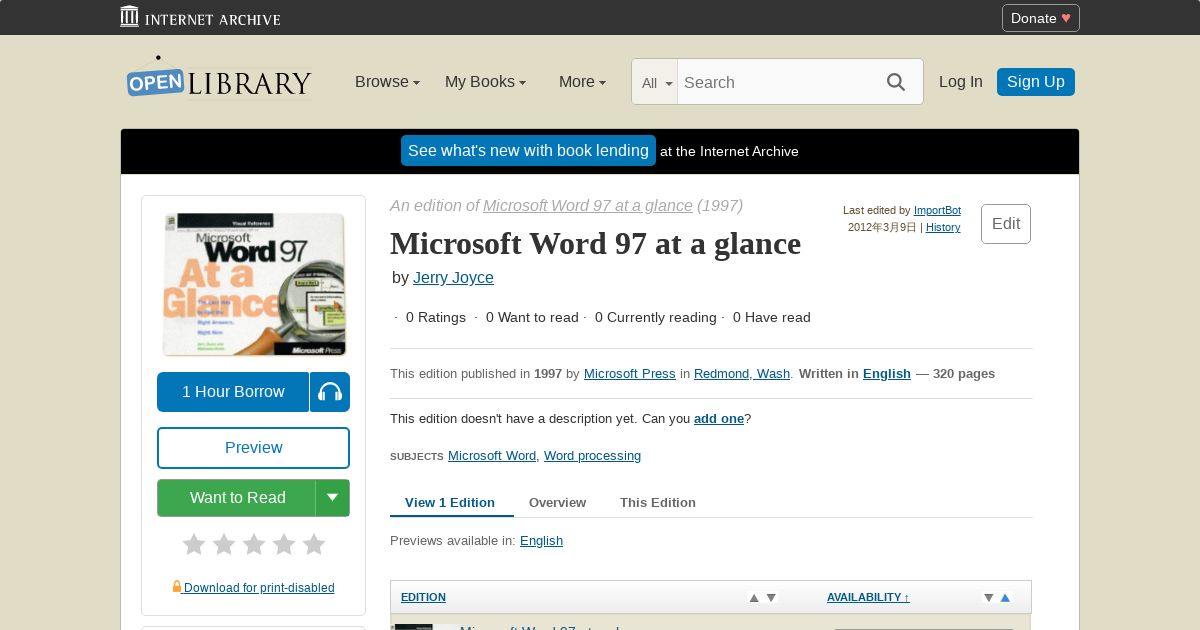The height and width of the screenshot is (630, 1200).
Task: Open the Want to Read dropdown arrow
Action: [x=333, y=498]
